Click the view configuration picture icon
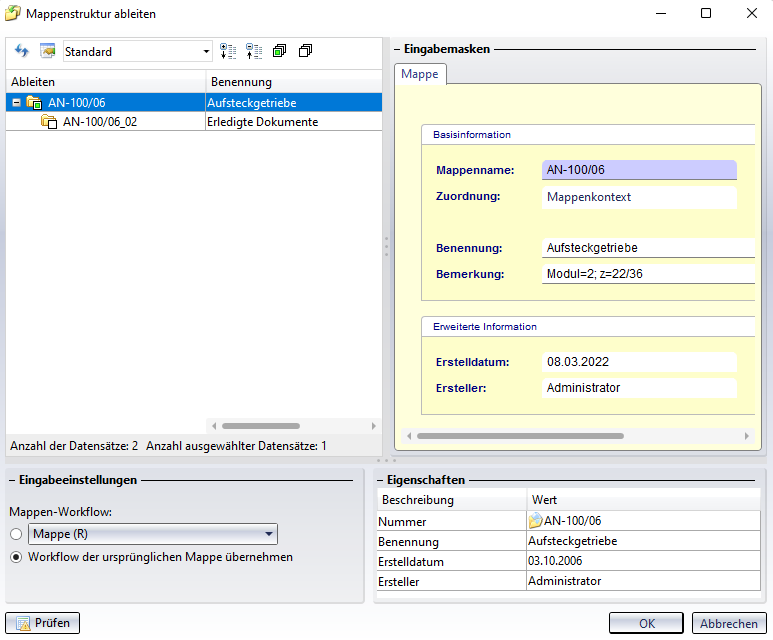The width and height of the screenshot is (773, 640). [x=46, y=51]
